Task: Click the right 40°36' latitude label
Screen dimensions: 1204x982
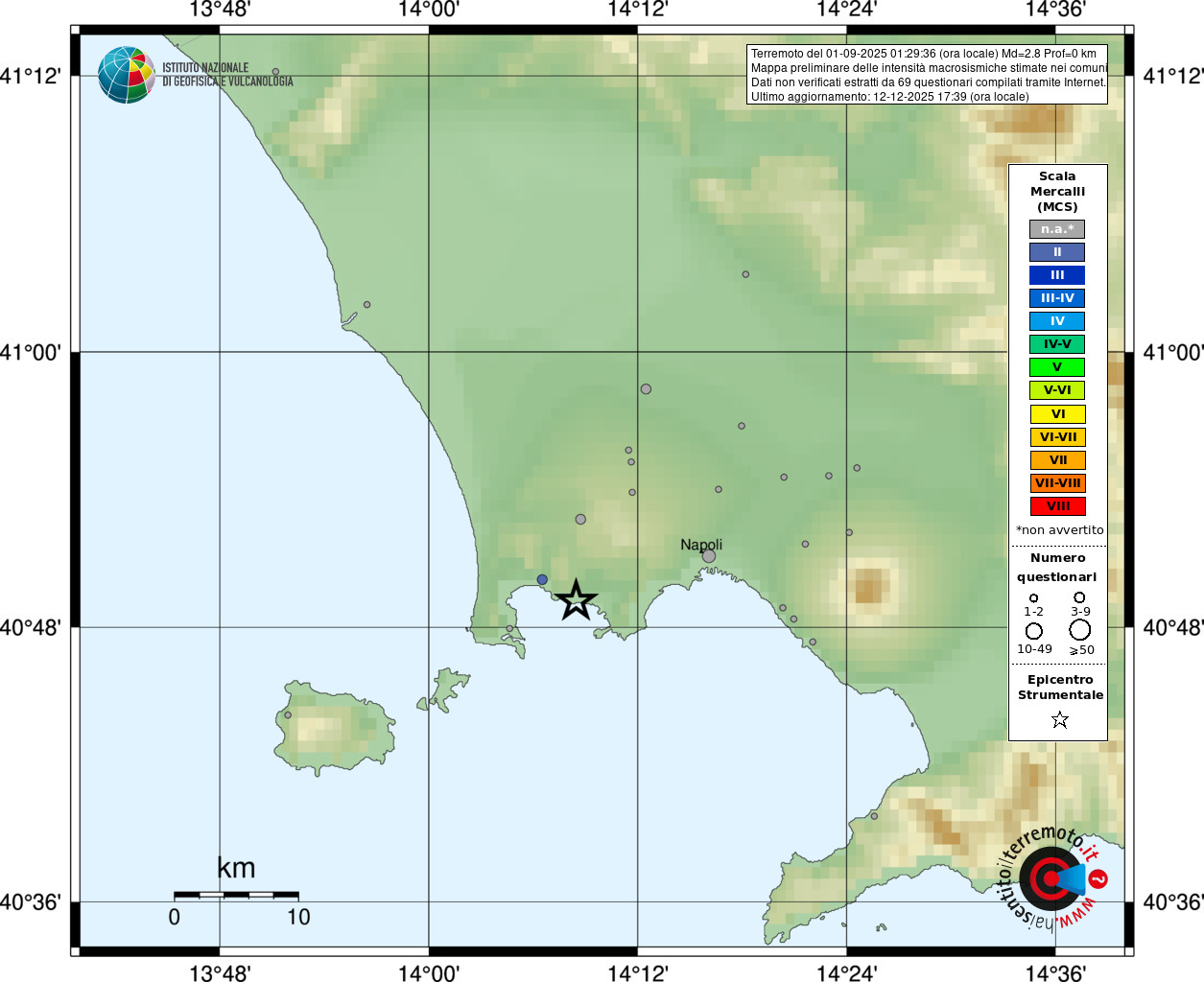Action: pos(1173,902)
